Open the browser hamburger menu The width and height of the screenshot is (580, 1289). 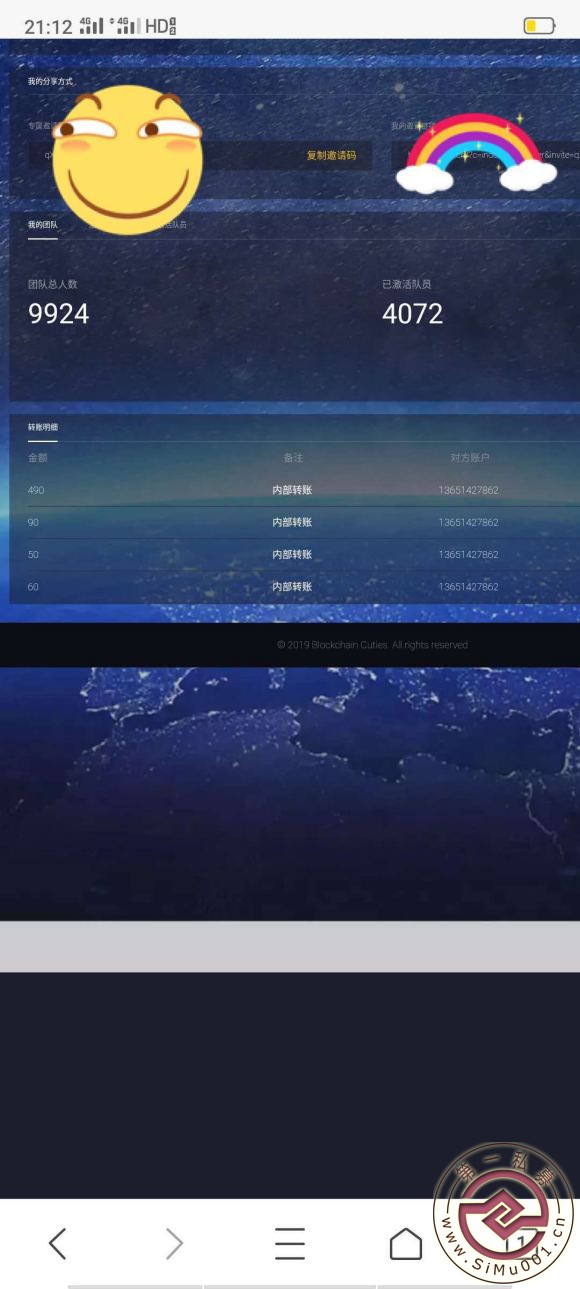(290, 1243)
